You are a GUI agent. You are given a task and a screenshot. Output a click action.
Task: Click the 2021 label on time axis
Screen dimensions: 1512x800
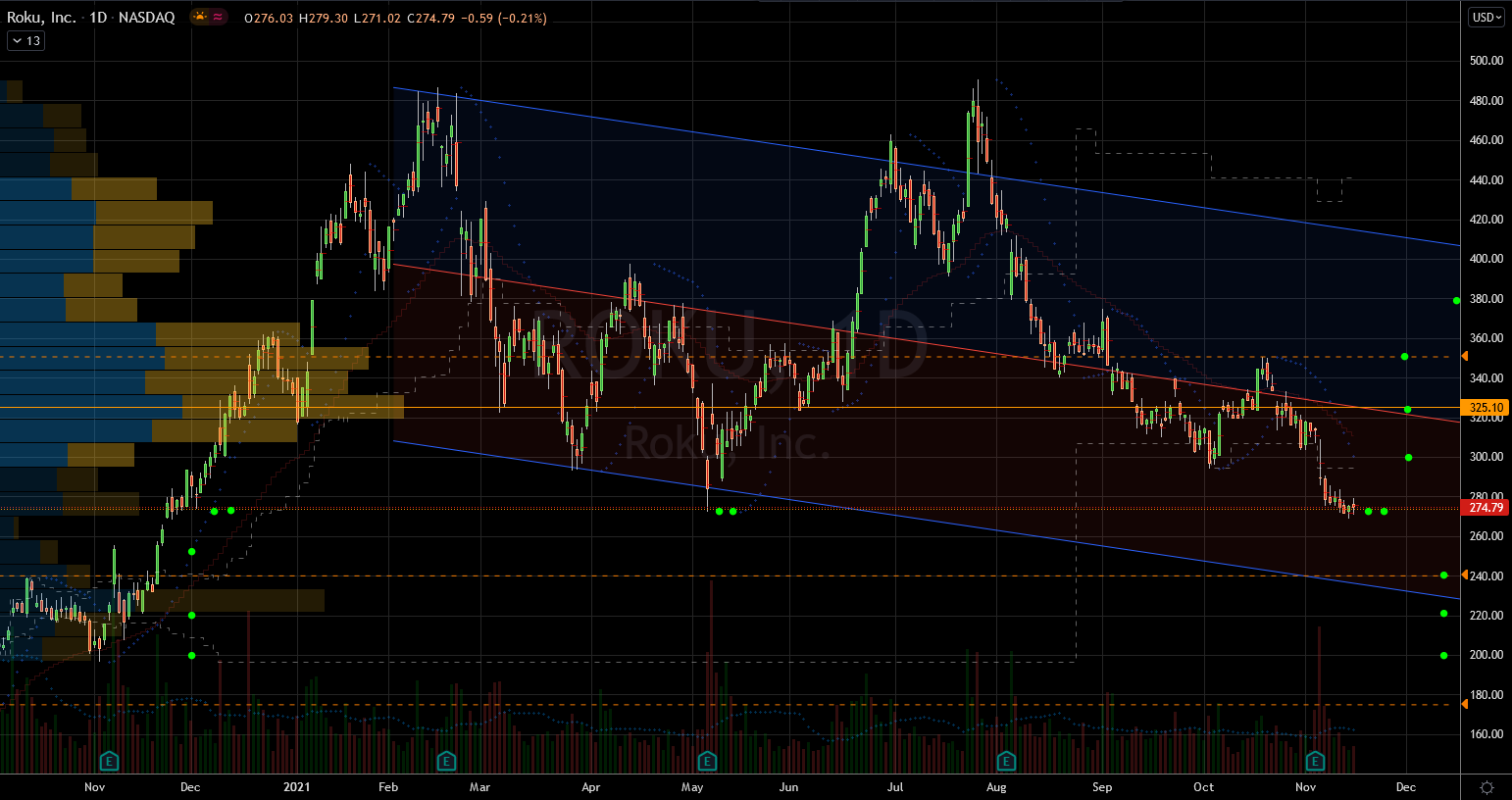click(x=296, y=787)
